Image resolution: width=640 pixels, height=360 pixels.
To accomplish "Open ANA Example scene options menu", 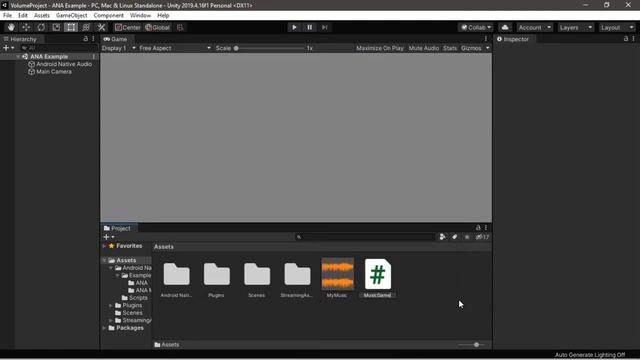I will (94, 57).
